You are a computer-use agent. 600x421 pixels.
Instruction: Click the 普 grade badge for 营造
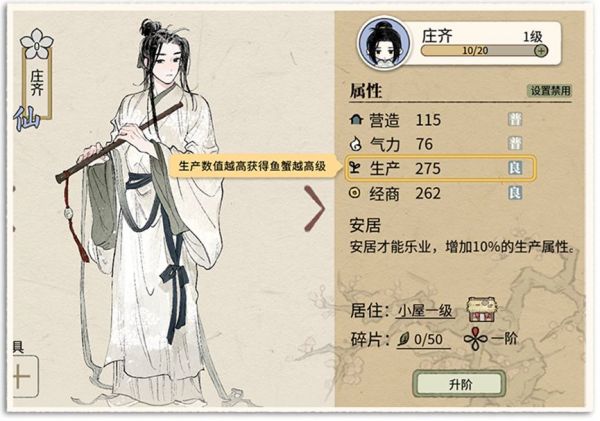click(515, 119)
